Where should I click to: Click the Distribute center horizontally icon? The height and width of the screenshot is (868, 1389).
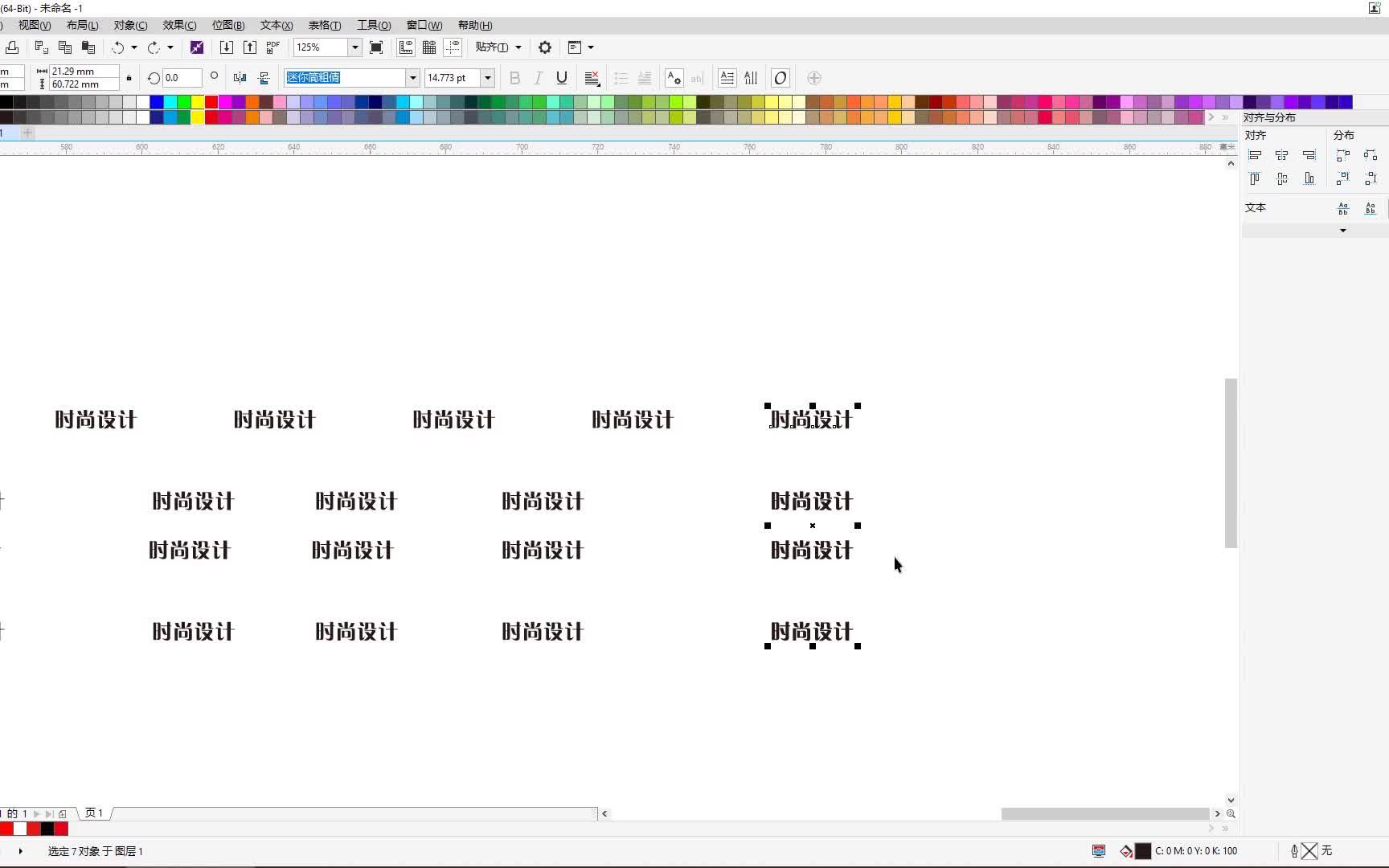coord(1371,155)
